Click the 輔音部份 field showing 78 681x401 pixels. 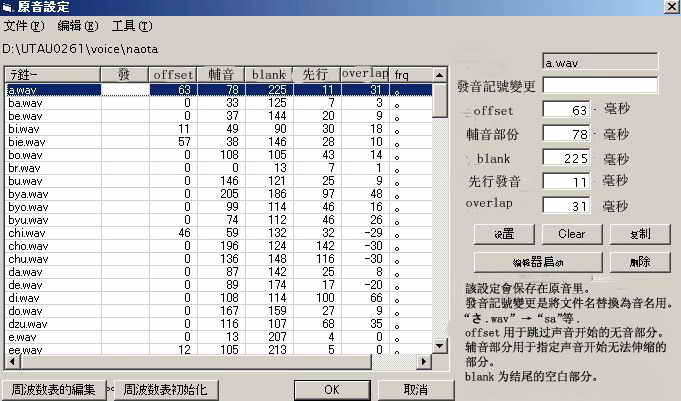(566, 134)
